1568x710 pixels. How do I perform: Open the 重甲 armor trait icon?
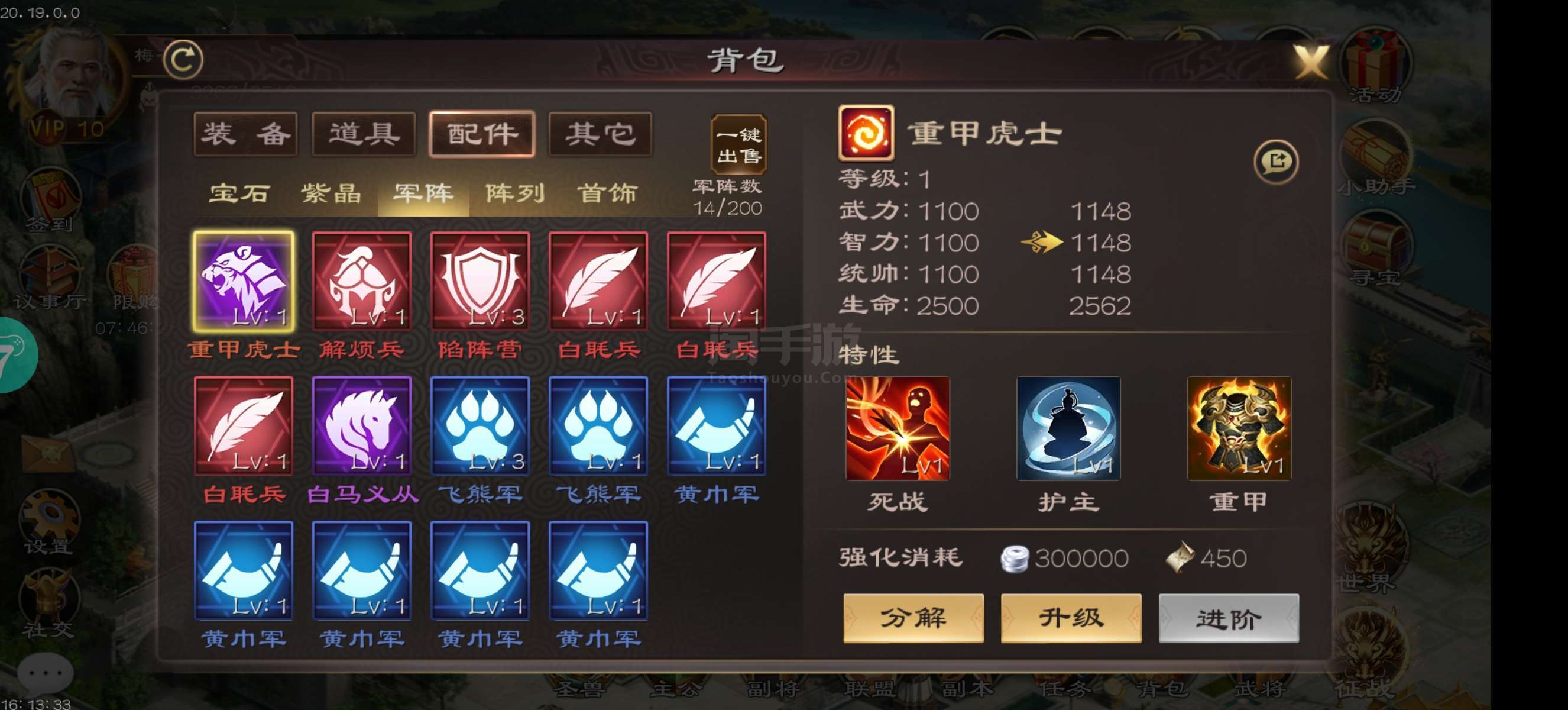(1239, 428)
